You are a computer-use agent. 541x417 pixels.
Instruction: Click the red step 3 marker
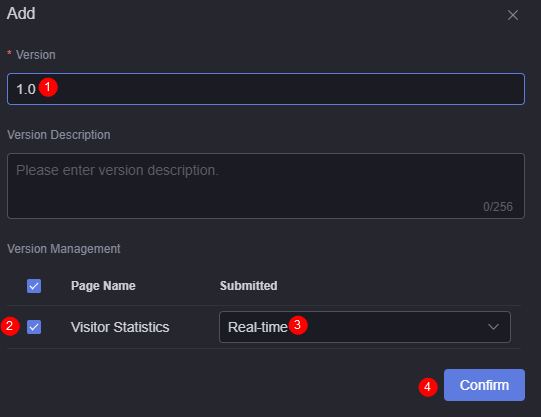pos(298,325)
